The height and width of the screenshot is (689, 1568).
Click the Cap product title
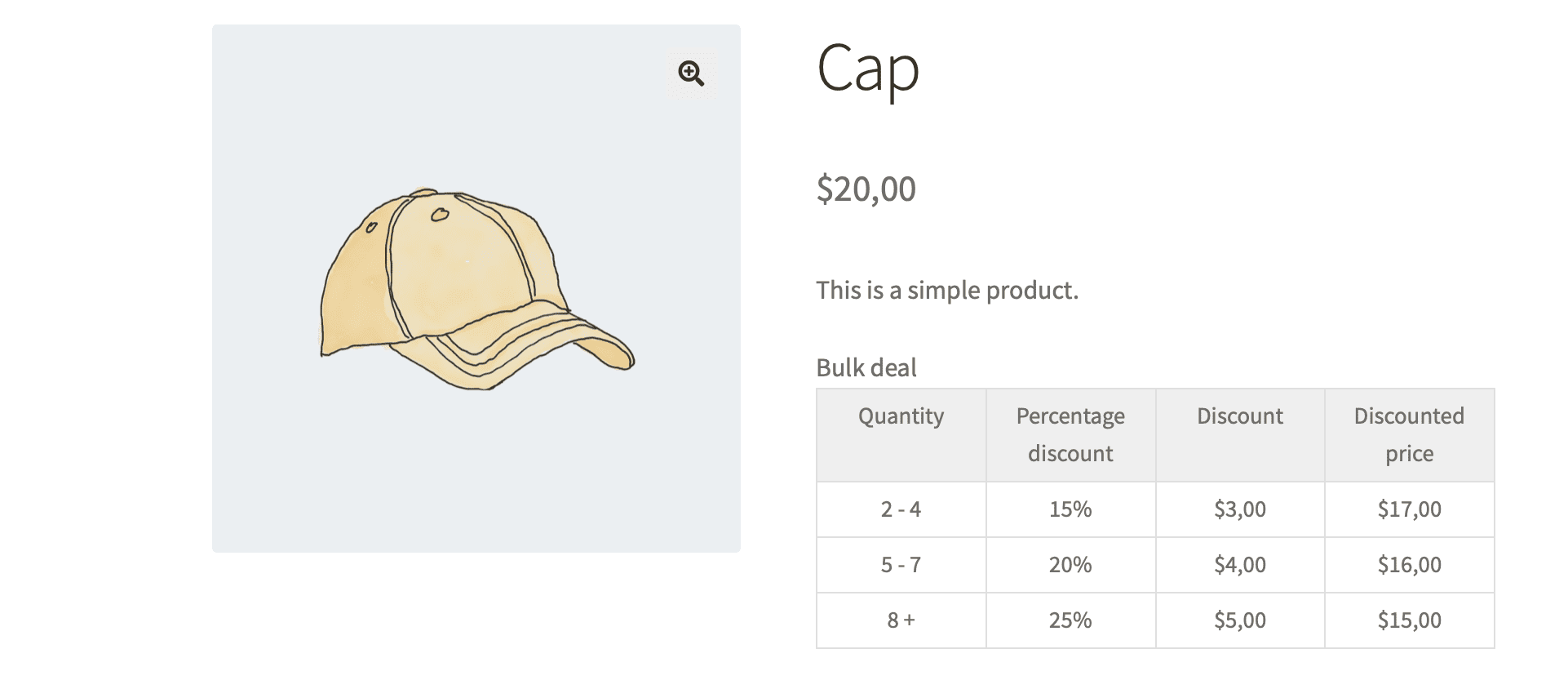click(868, 69)
